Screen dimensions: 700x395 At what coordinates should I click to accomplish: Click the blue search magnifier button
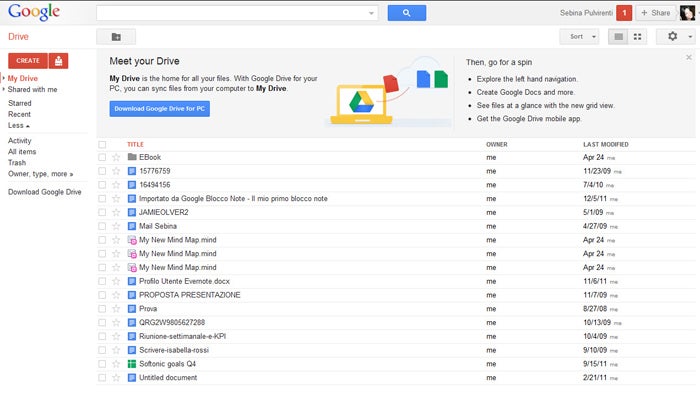point(407,13)
